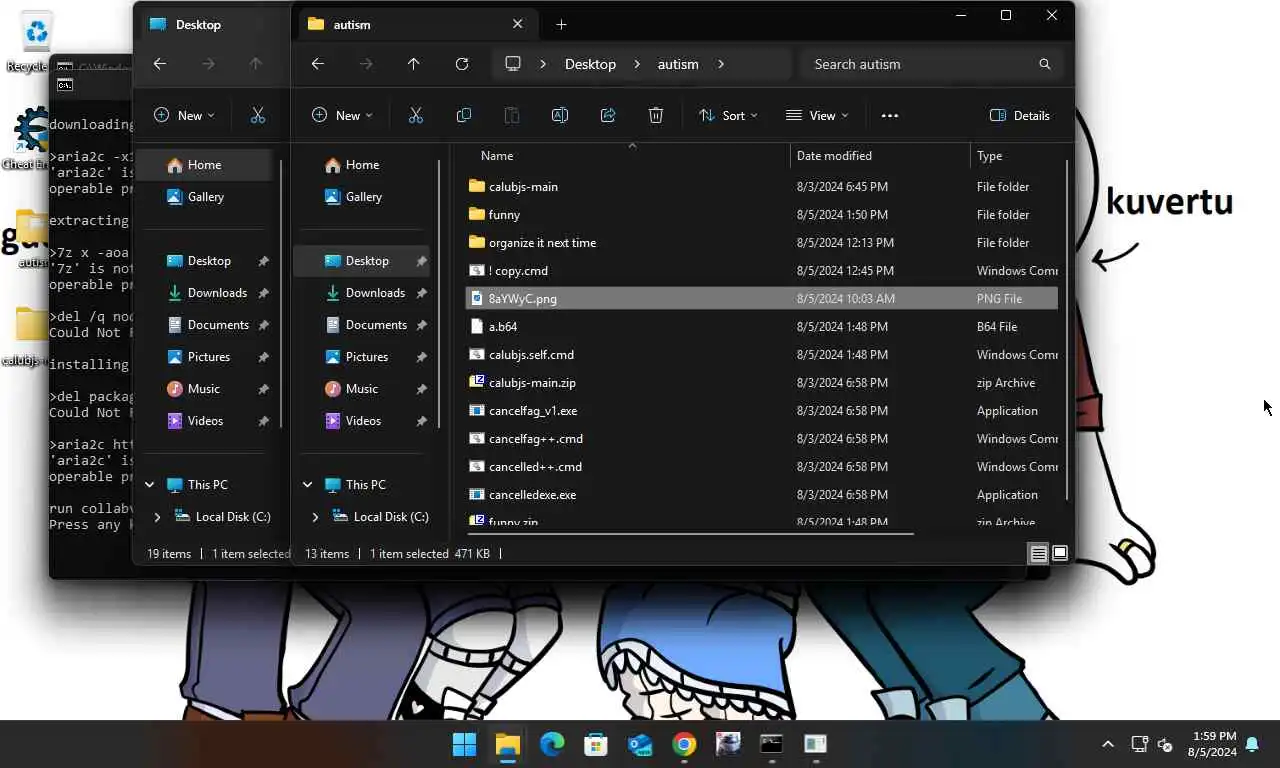The image size is (1280, 768).
Task: Go back in the autism window
Action: point(318,64)
